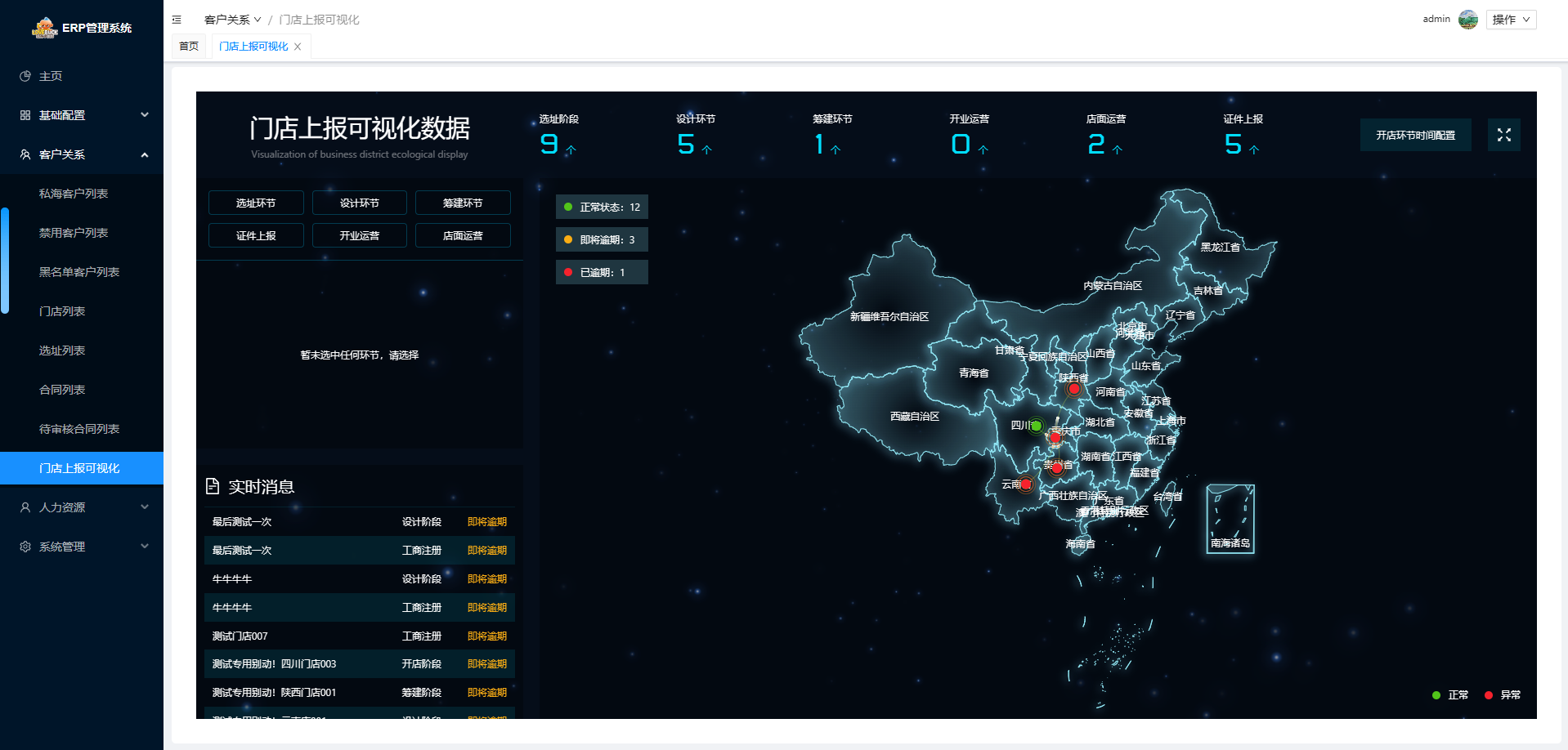Click the 西藏自治区 map label
1568x750 pixels.
(x=915, y=417)
